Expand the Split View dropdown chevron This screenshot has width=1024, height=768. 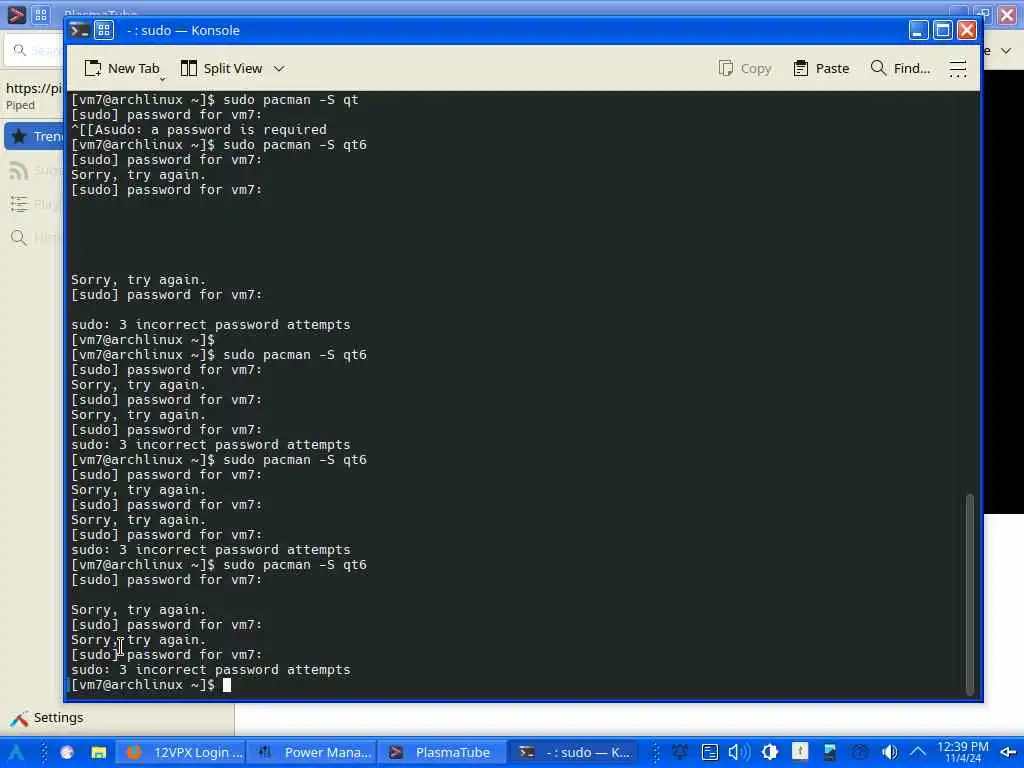click(x=279, y=69)
